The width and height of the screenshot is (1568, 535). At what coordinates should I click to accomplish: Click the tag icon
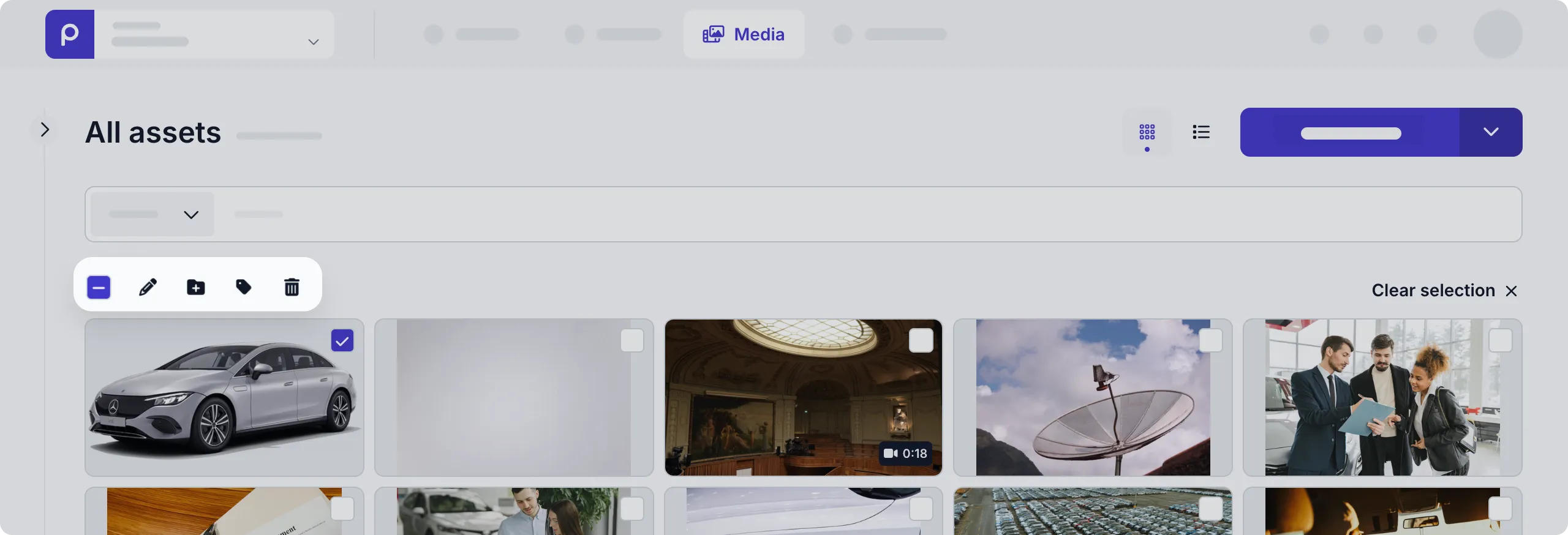pyautogui.click(x=244, y=287)
